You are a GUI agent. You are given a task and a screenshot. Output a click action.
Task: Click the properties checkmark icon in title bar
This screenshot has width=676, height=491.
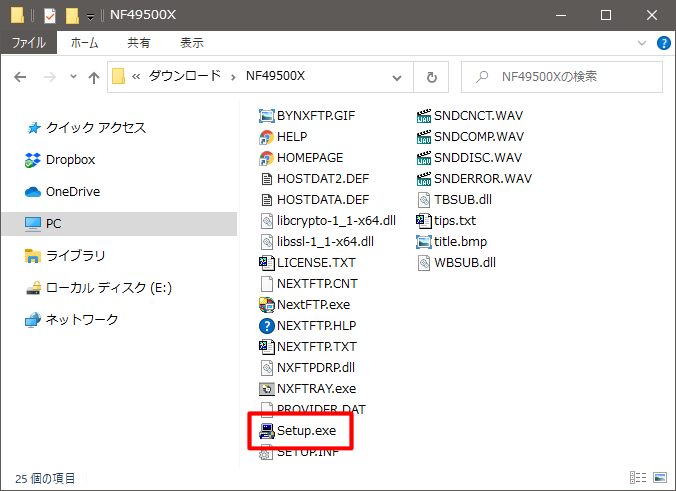50,16
